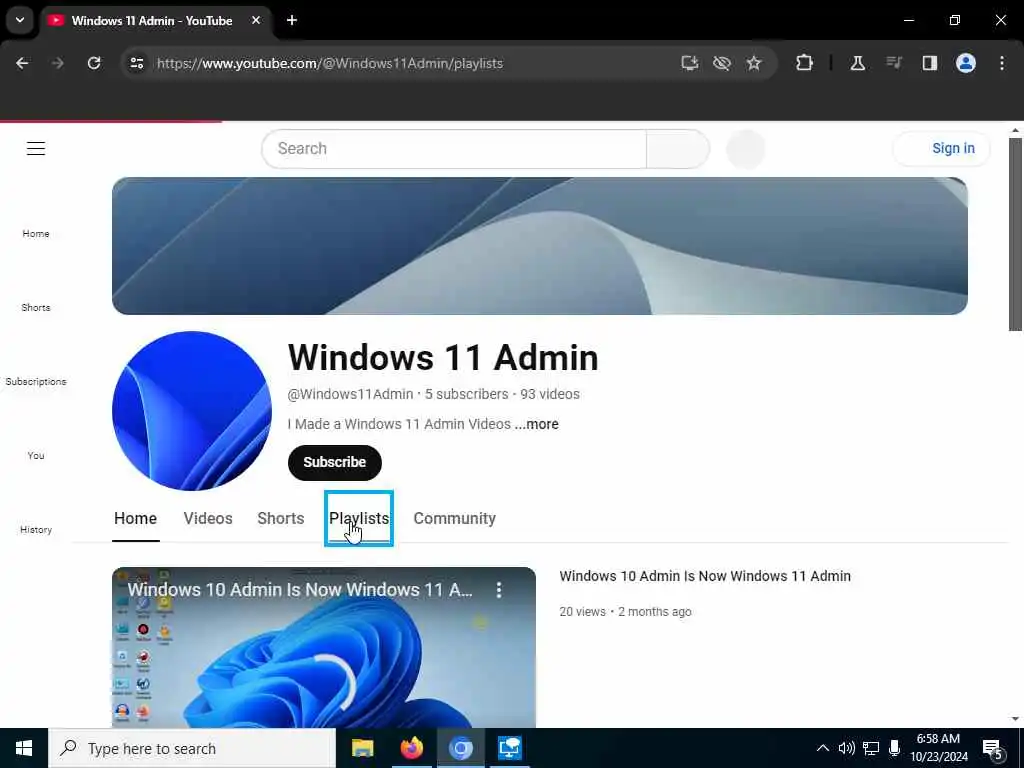This screenshot has height=768, width=1024.
Task: Toggle the browser side panel icon
Action: 929,63
